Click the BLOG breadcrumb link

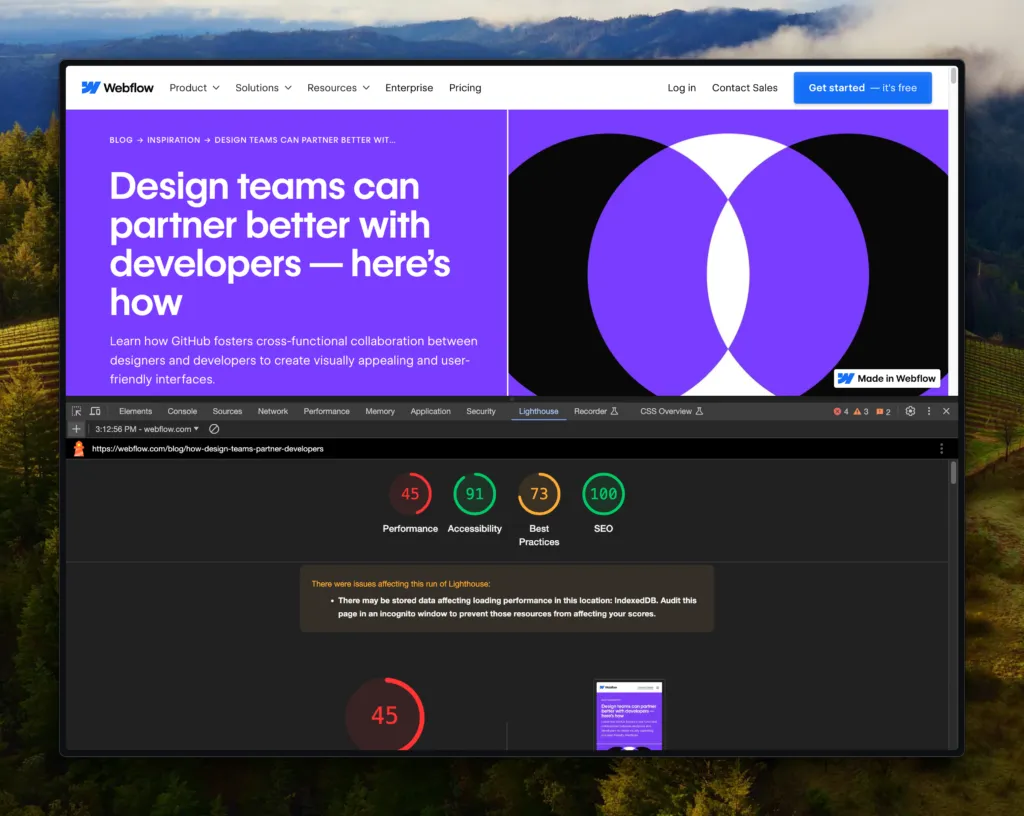click(x=121, y=140)
